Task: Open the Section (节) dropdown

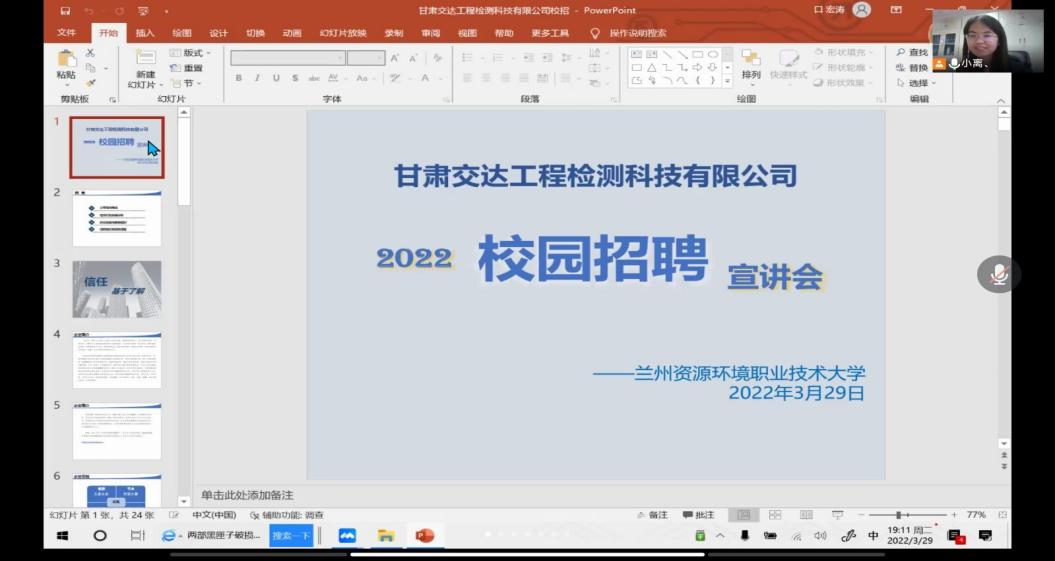Action: coord(185,83)
